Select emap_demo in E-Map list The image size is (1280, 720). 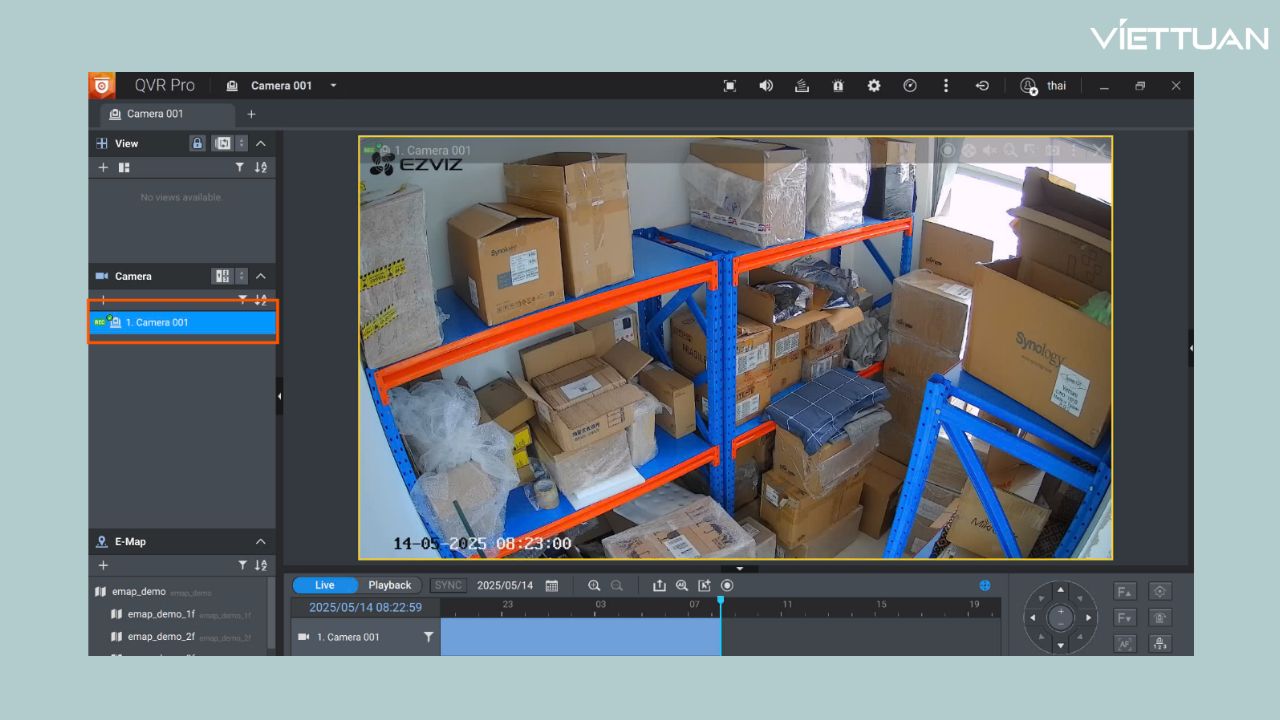[x=139, y=591]
